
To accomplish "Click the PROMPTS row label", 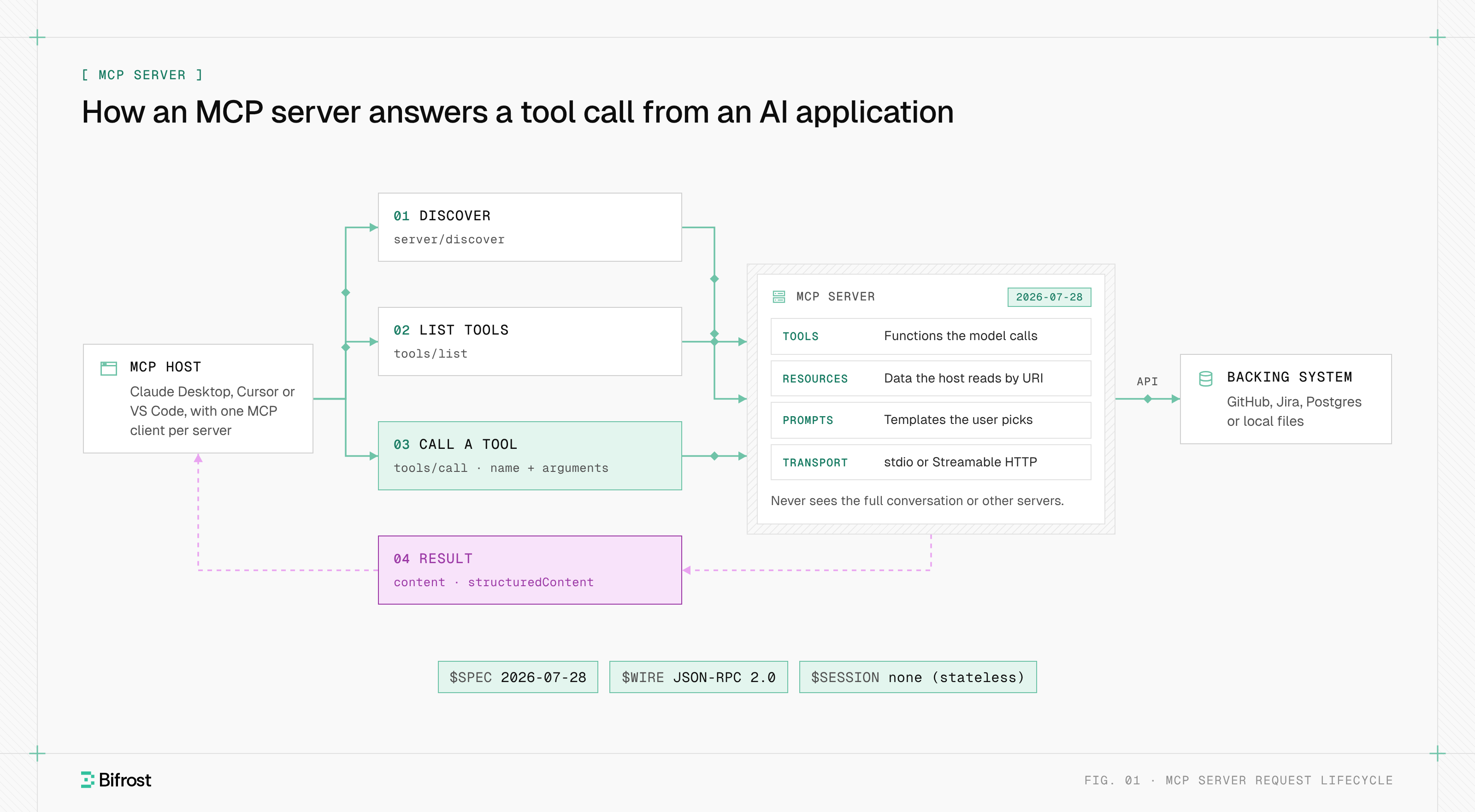I will click(808, 420).
